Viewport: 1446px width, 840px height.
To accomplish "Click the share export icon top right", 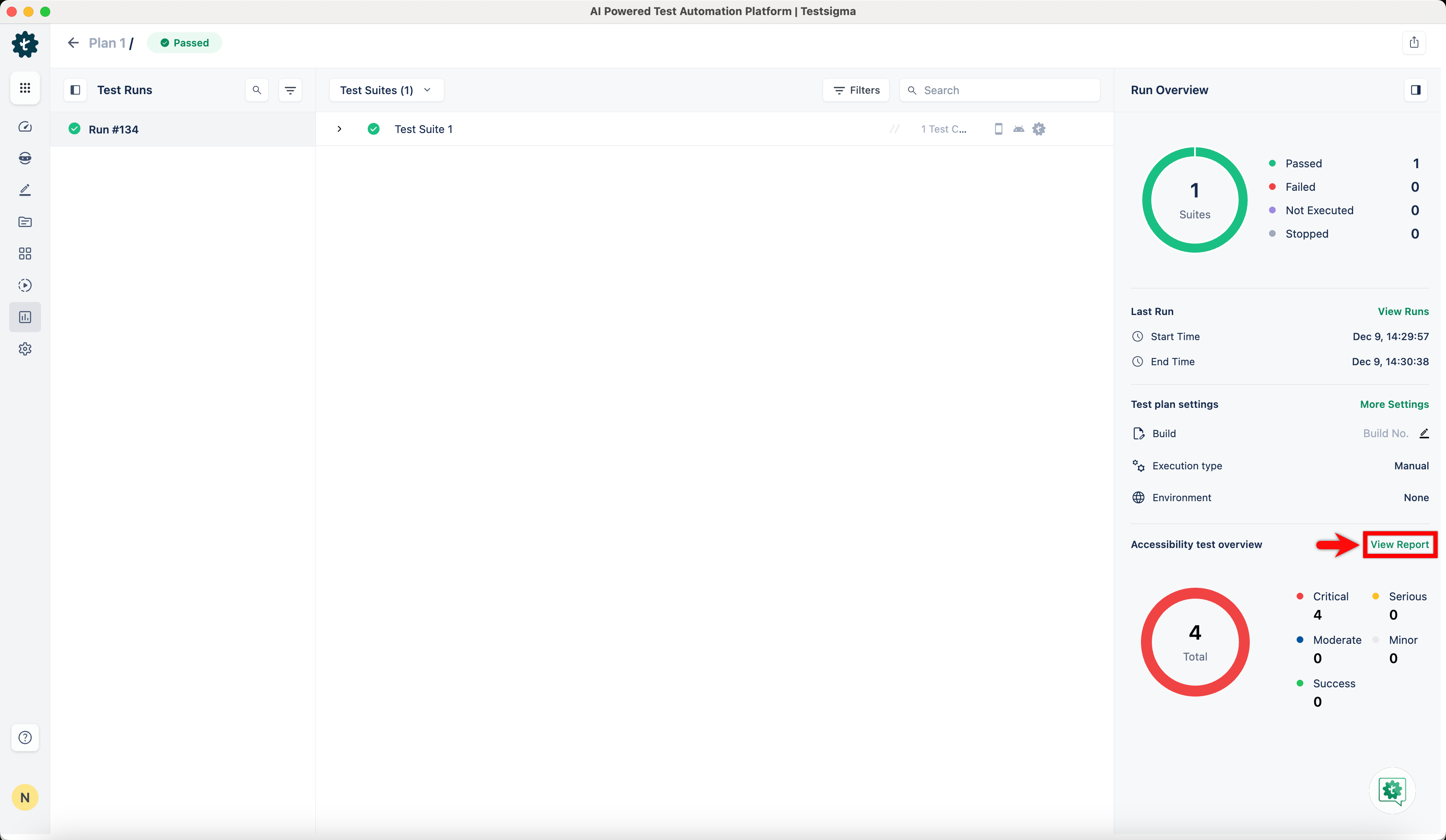I will pyautogui.click(x=1414, y=42).
